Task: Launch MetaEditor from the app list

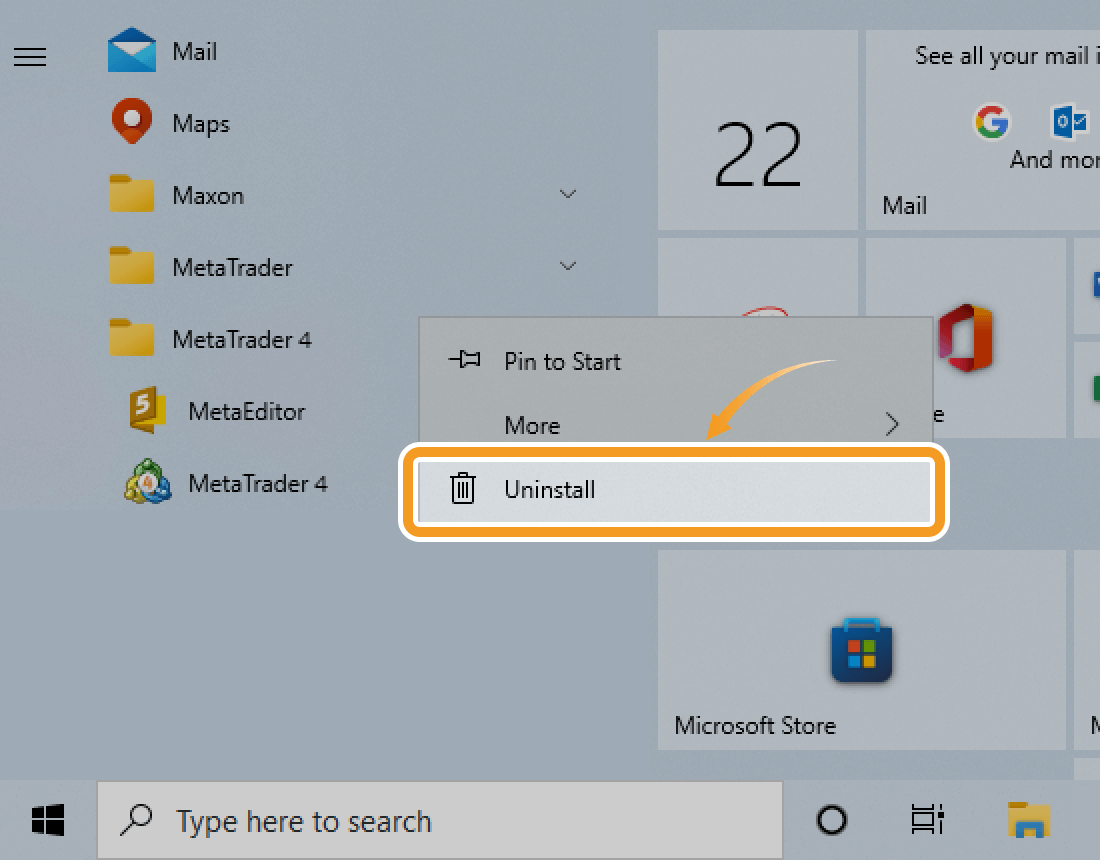Action: click(x=148, y=411)
